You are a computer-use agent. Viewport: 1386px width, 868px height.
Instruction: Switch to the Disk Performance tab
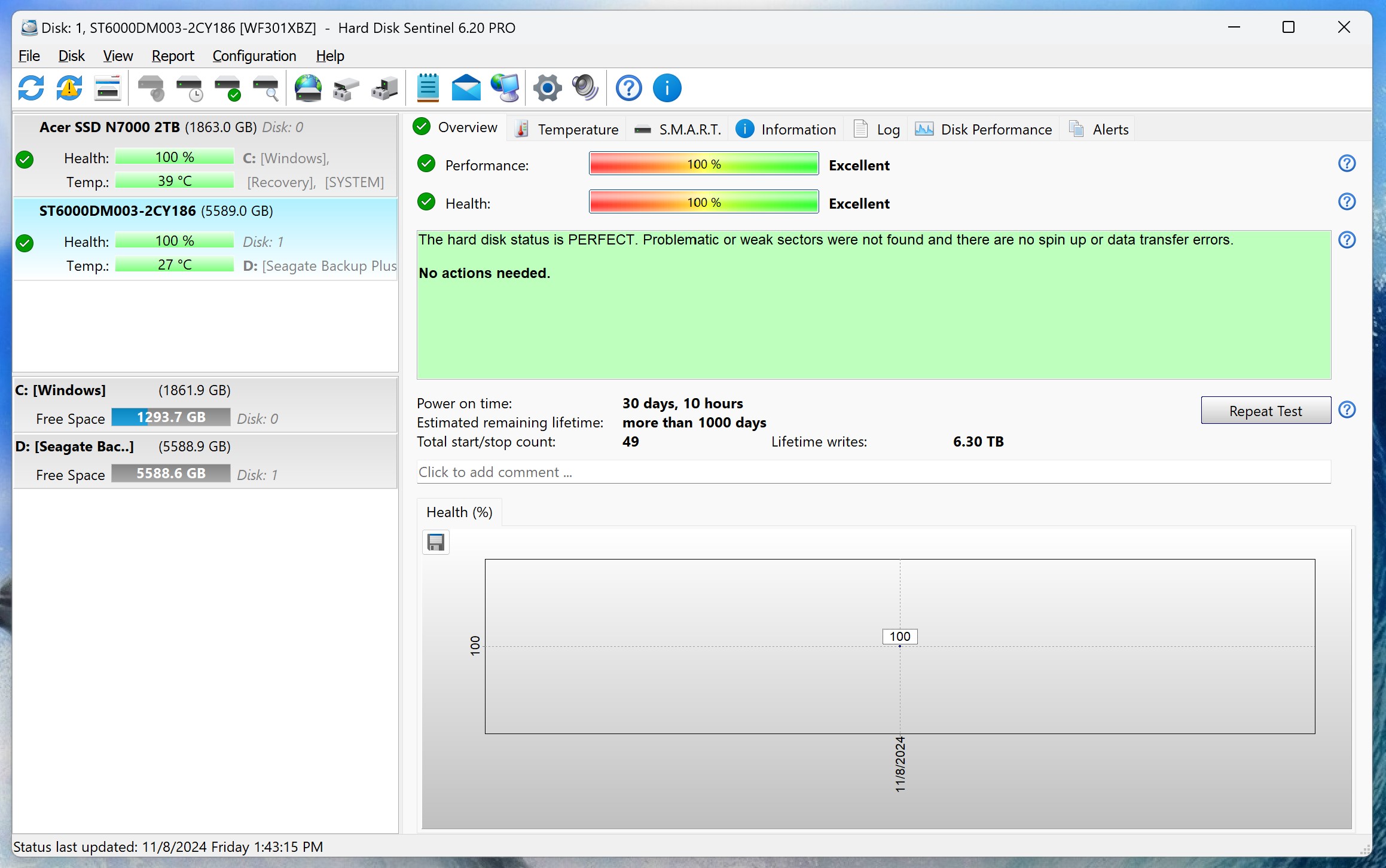(984, 129)
